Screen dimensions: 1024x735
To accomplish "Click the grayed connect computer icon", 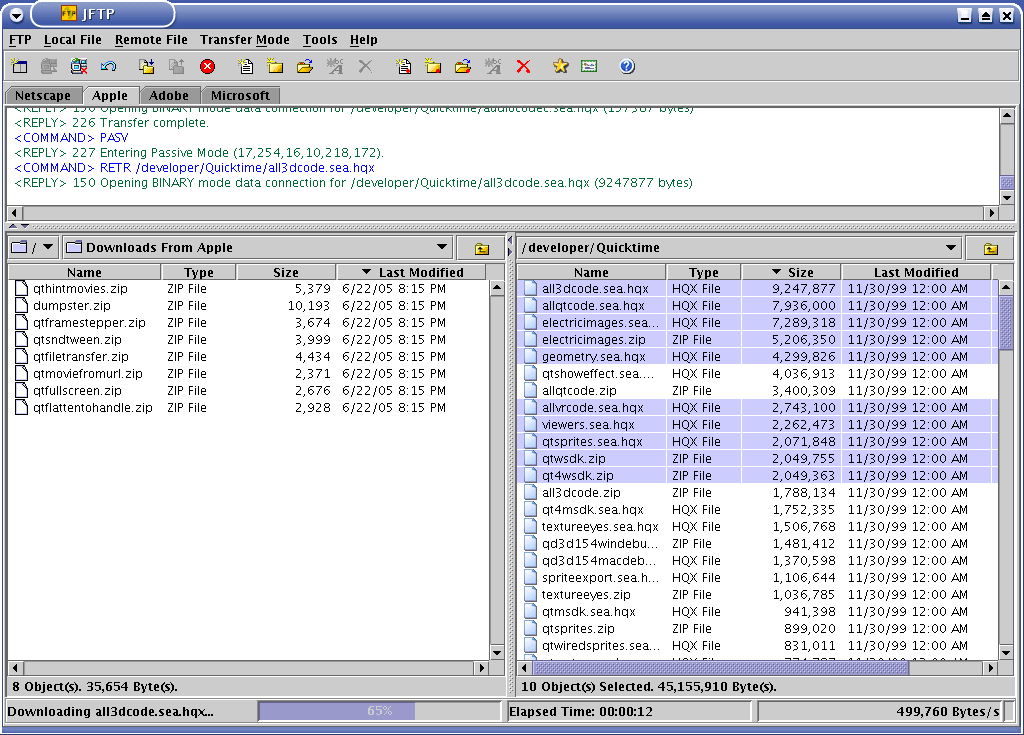I will [49, 66].
